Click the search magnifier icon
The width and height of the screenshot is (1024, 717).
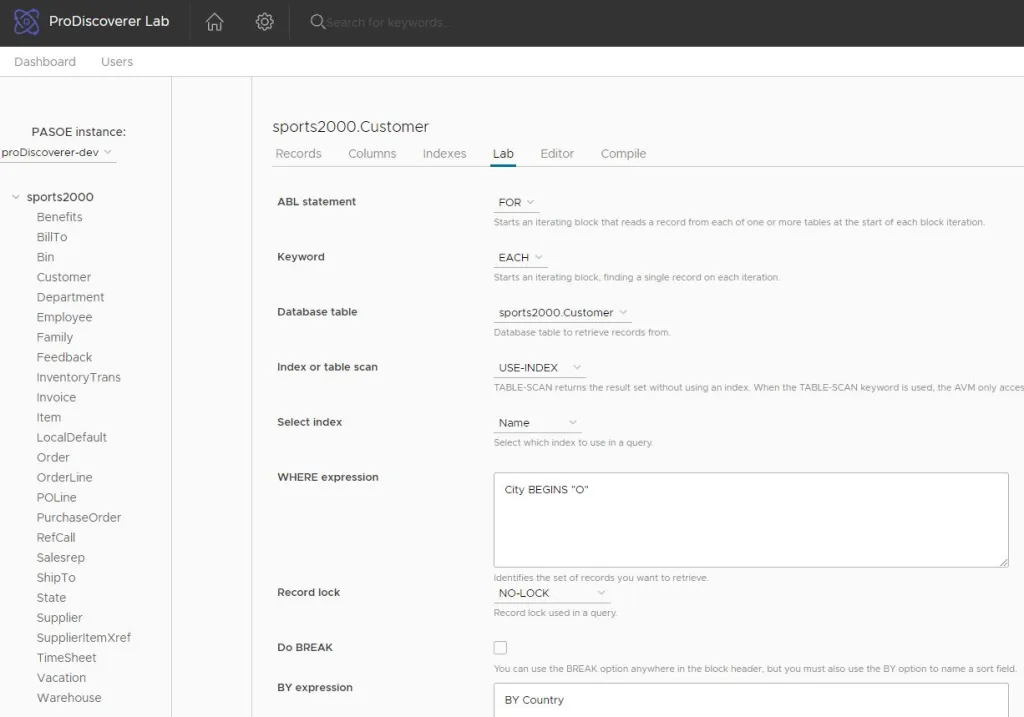click(x=318, y=22)
